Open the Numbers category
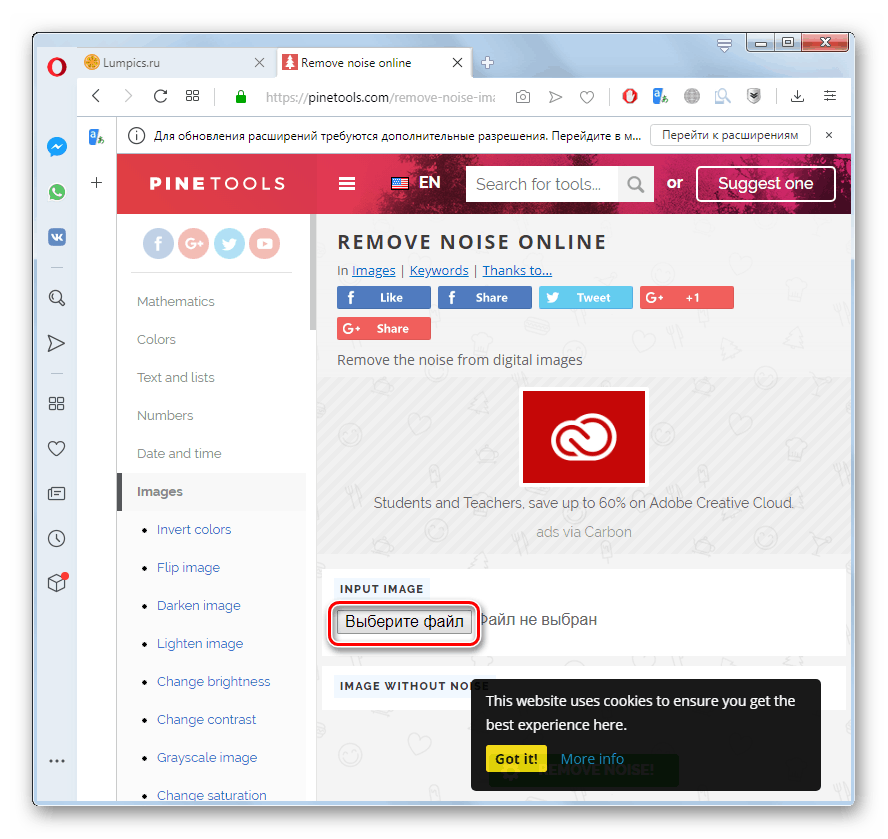 click(x=165, y=416)
